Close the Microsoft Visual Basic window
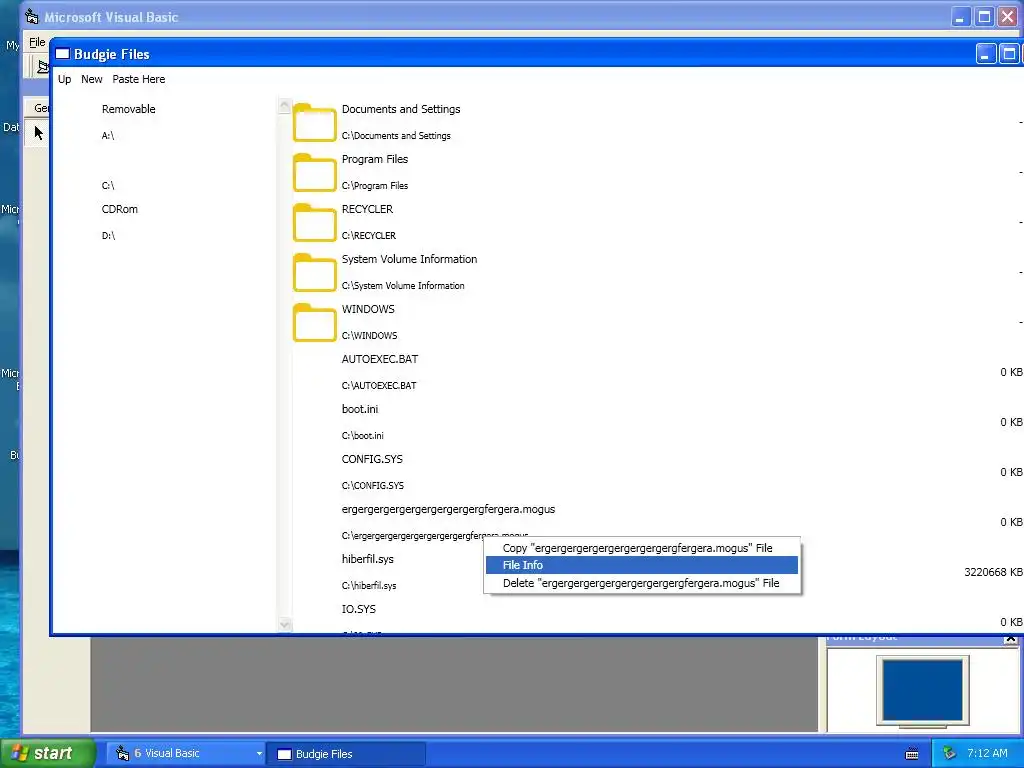This screenshot has width=1024, height=768. [1008, 17]
